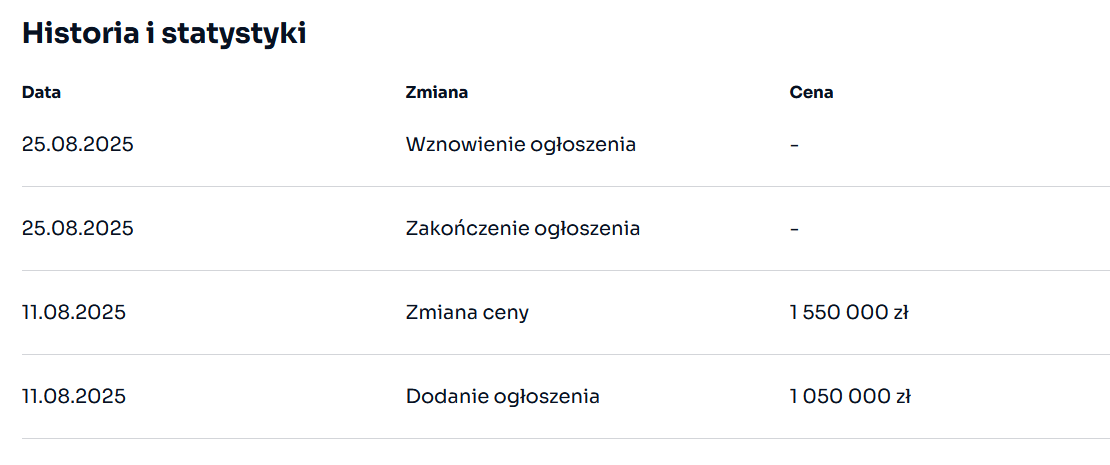The image size is (1110, 465).
Task: Click the Zakończenie ogłoszenia entry
Action: pos(522,228)
